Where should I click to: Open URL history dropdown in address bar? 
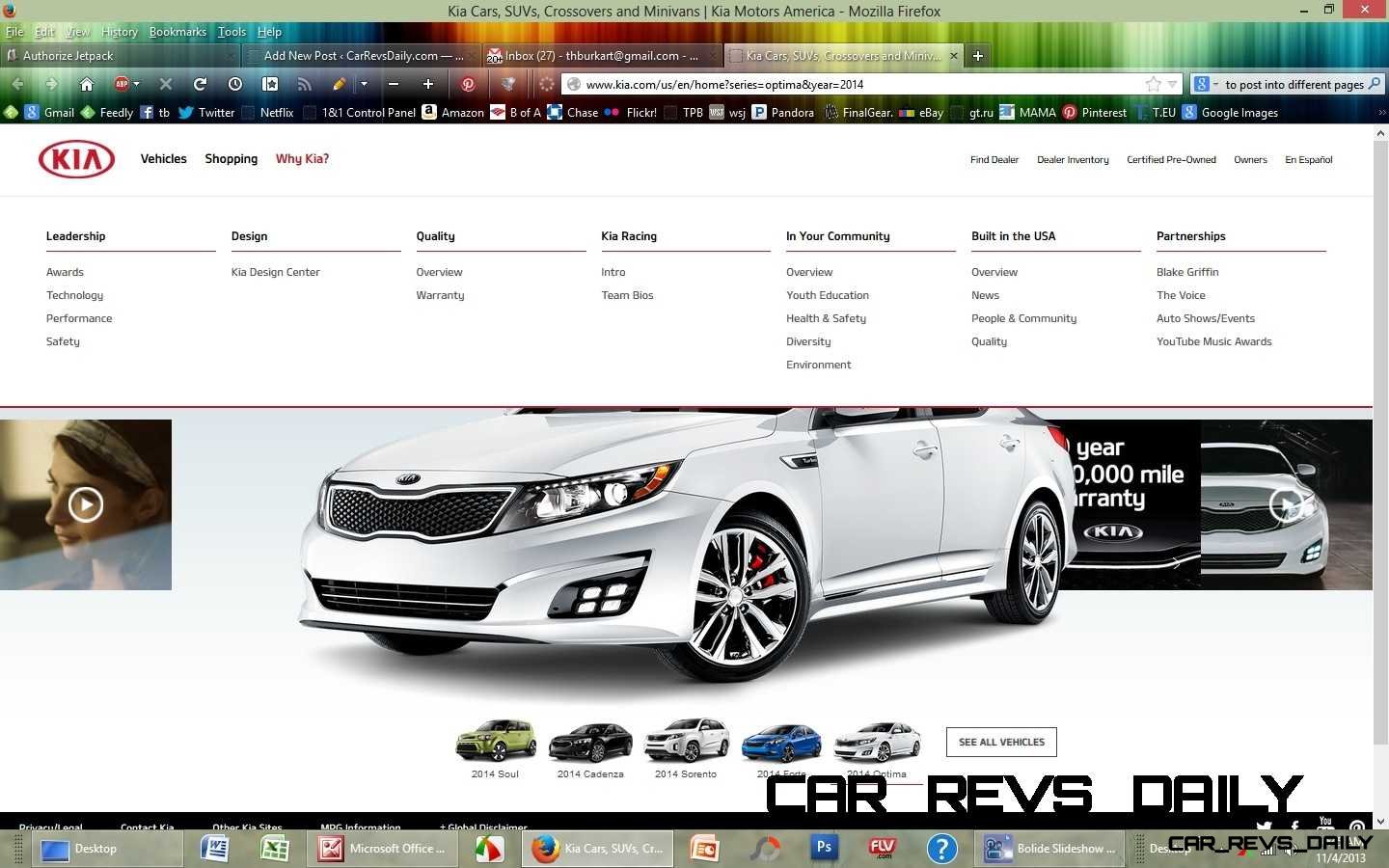click(1172, 84)
